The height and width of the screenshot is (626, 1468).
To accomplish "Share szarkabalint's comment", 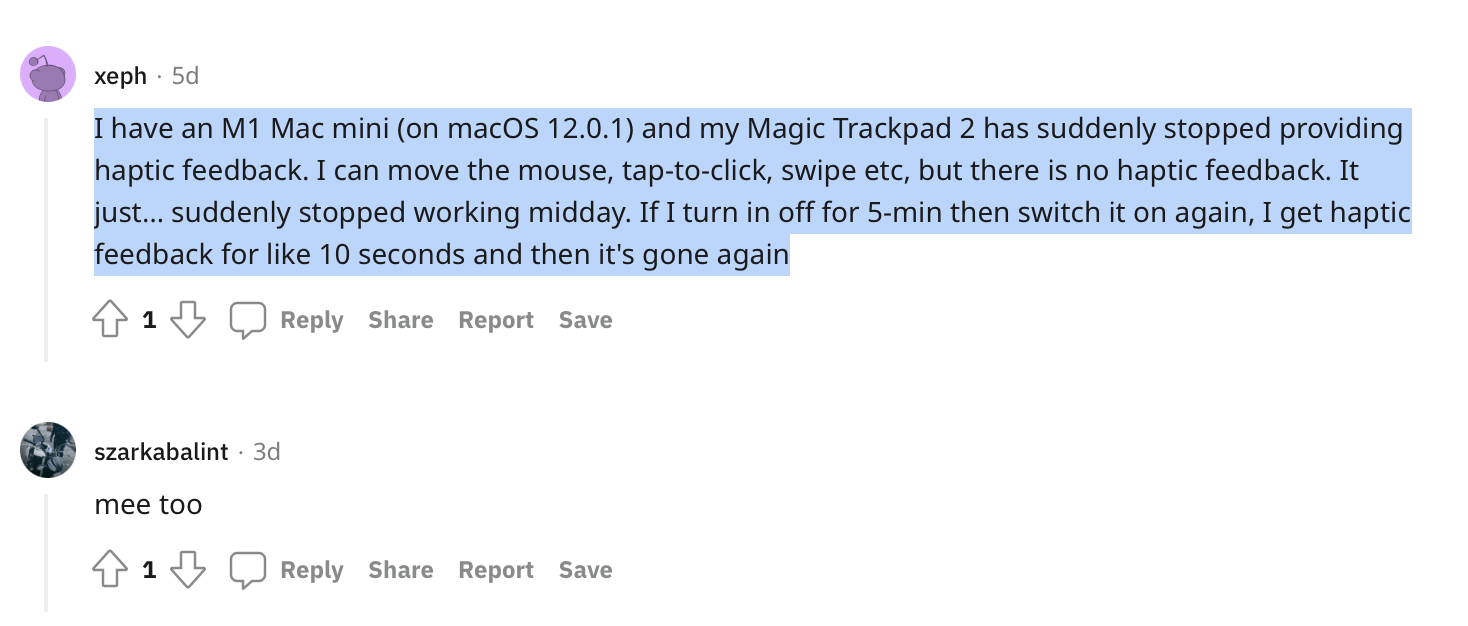I will coord(400,570).
